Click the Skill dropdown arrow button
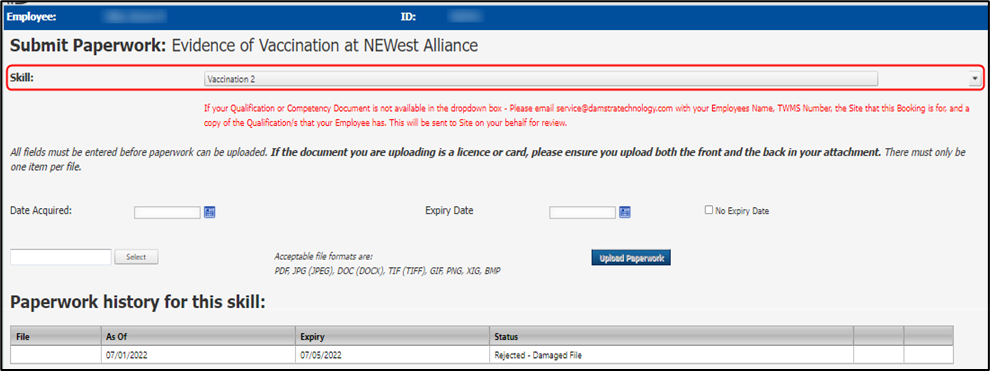The image size is (990, 371). click(x=974, y=78)
